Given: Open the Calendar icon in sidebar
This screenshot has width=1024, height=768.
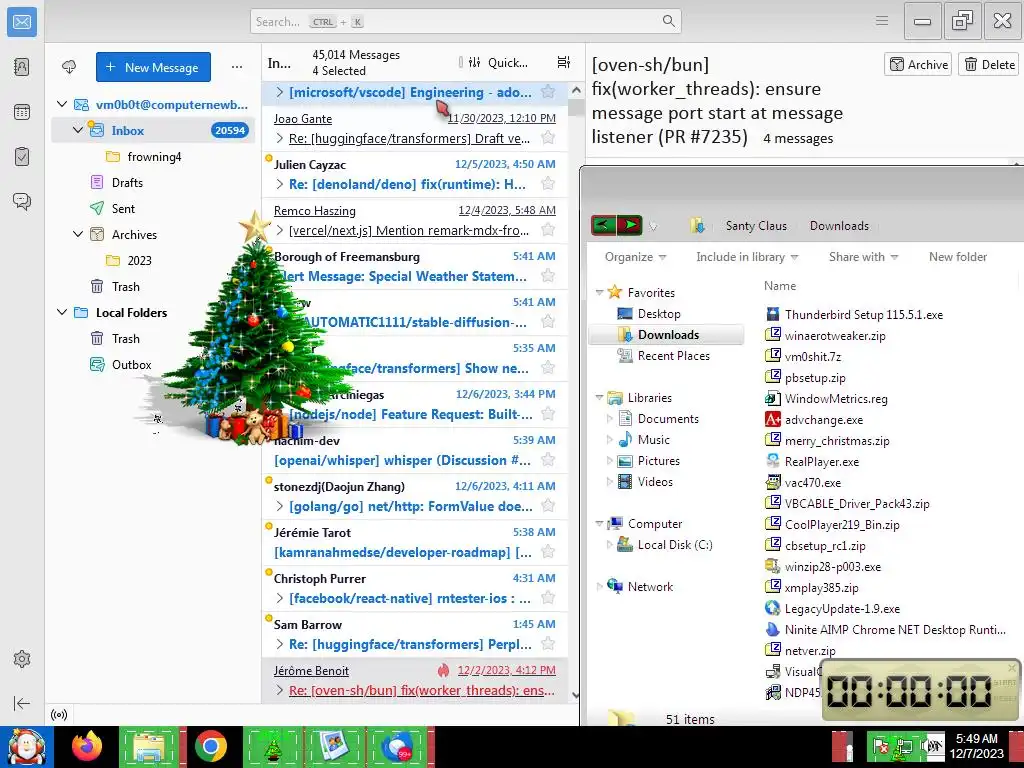Looking at the screenshot, I should click(22, 112).
